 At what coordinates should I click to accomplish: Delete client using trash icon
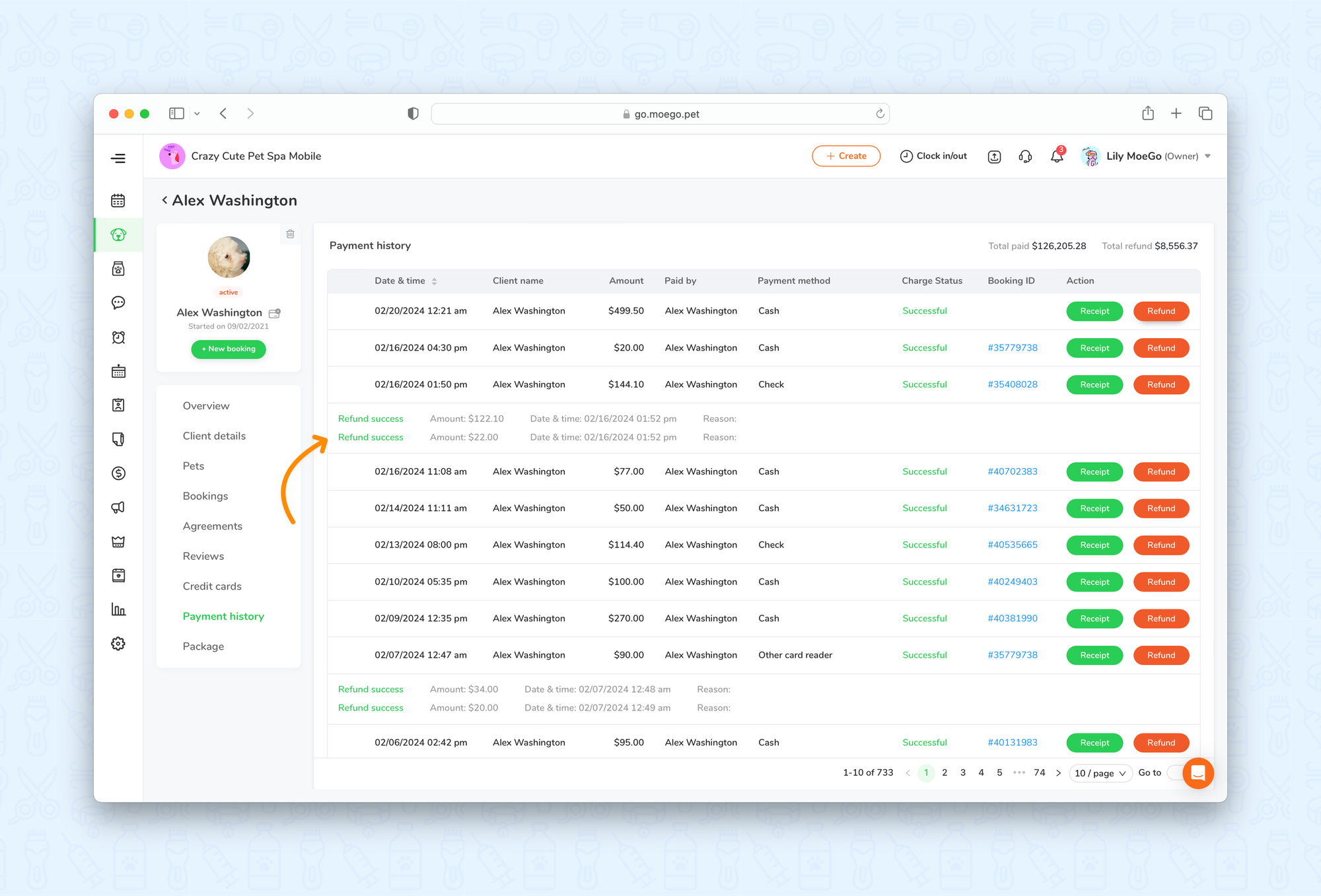click(290, 234)
